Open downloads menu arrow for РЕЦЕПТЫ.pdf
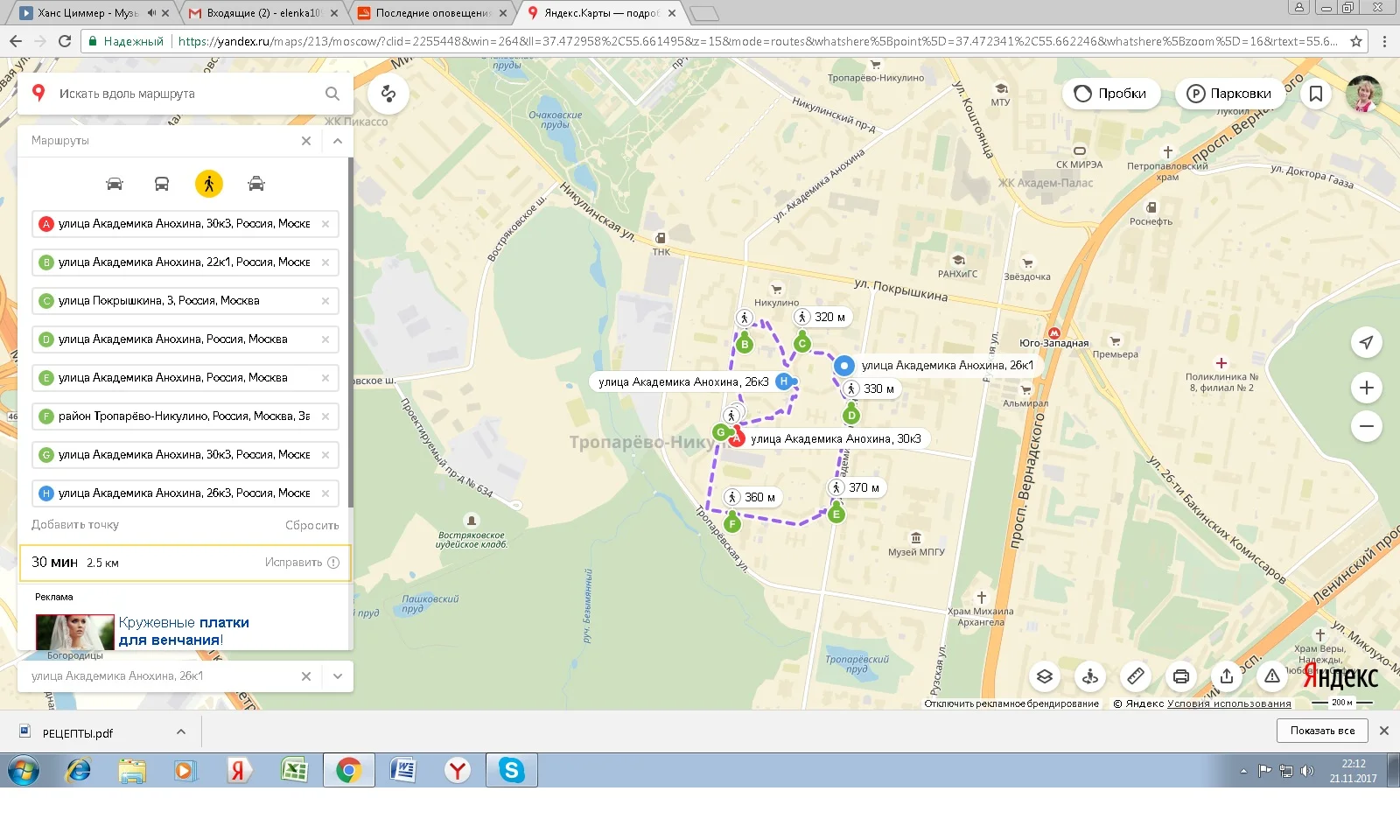 point(181,732)
